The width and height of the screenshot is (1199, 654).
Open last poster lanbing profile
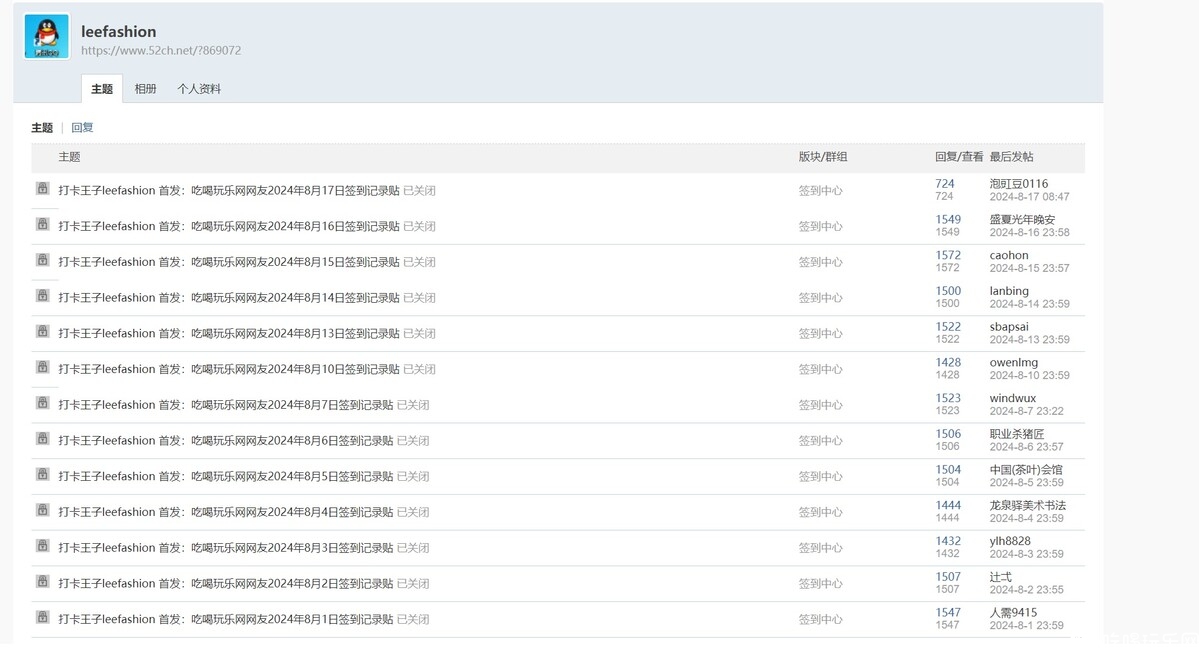click(x=1009, y=291)
